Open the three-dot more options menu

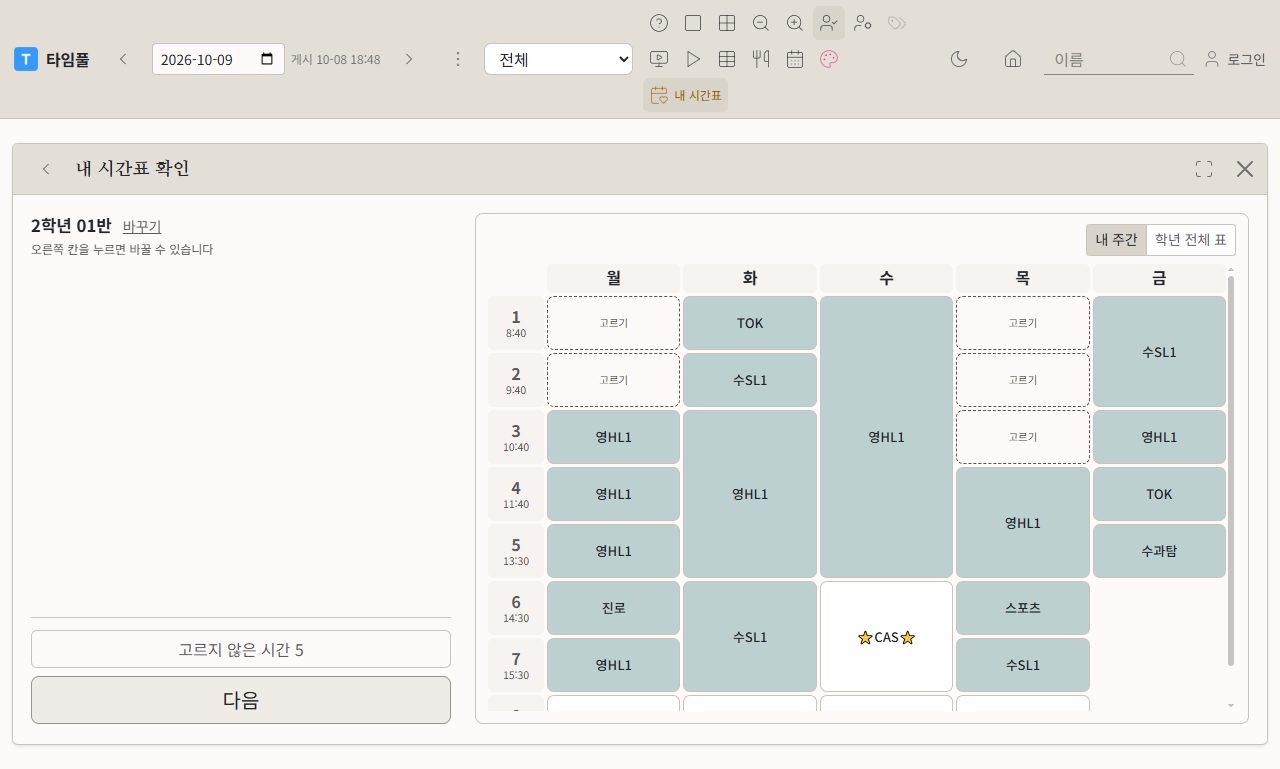click(x=458, y=59)
